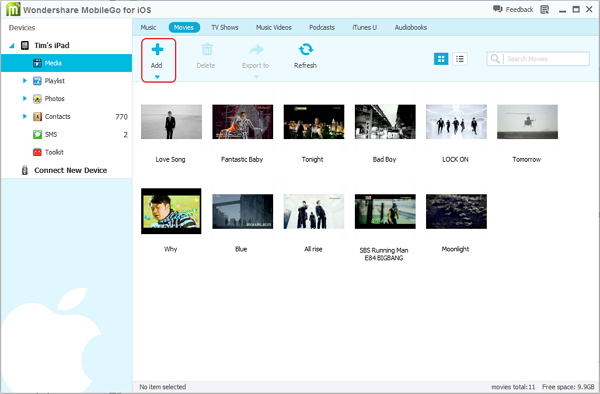Click the 'No item selected' status text
Viewport: 600px width, 394px height.
point(163,387)
